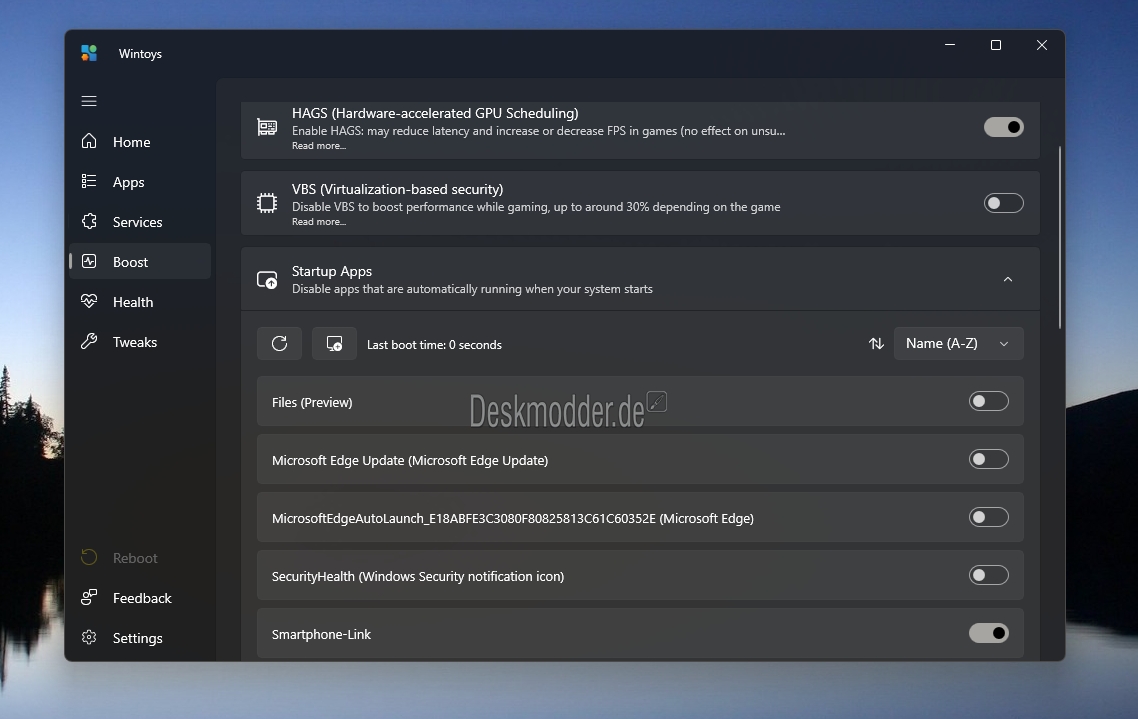
Task: Click the Settings gear icon
Action: click(89, 637)
